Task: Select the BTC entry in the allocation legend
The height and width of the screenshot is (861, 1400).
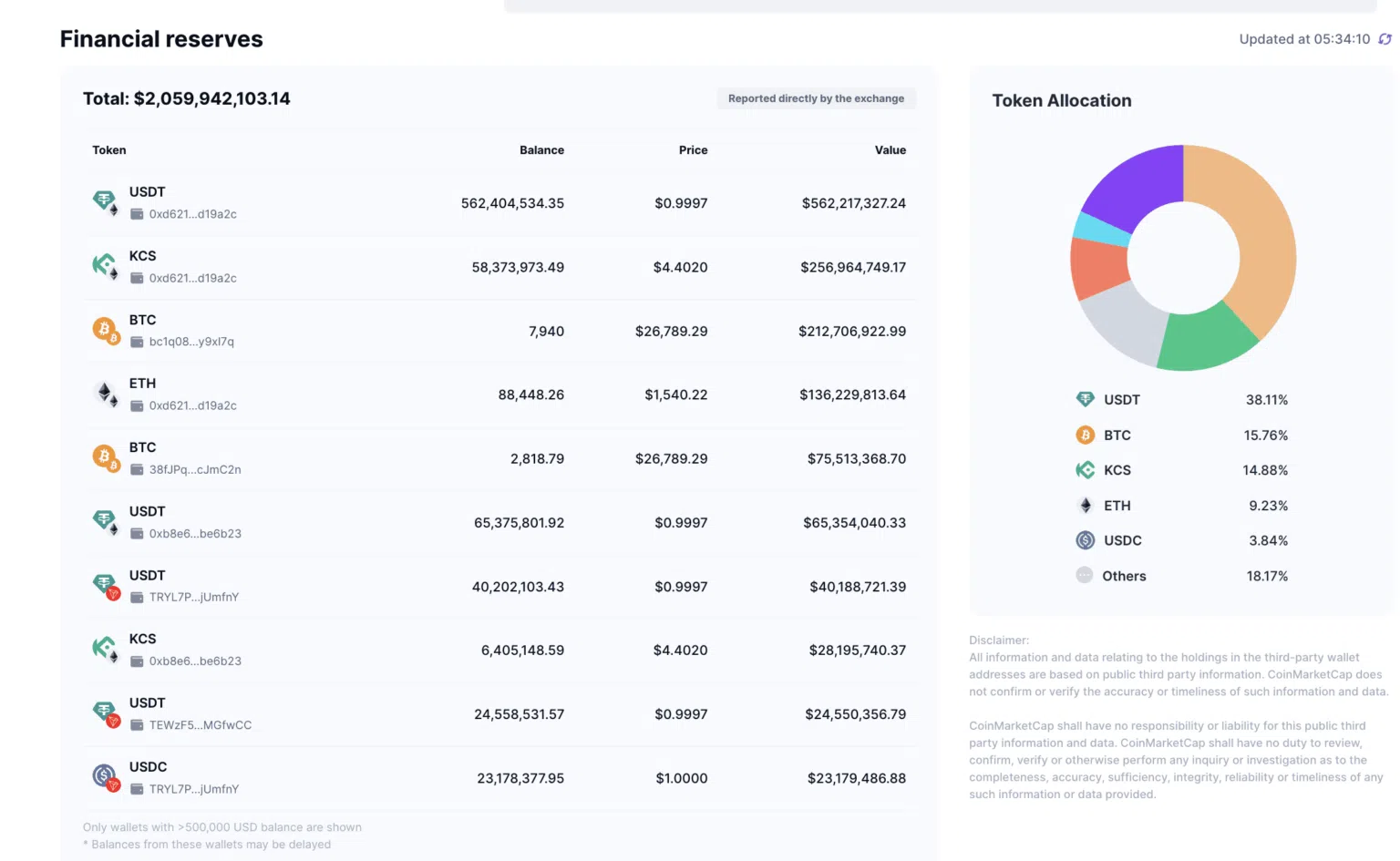Action: click(x=1117, y=436)
